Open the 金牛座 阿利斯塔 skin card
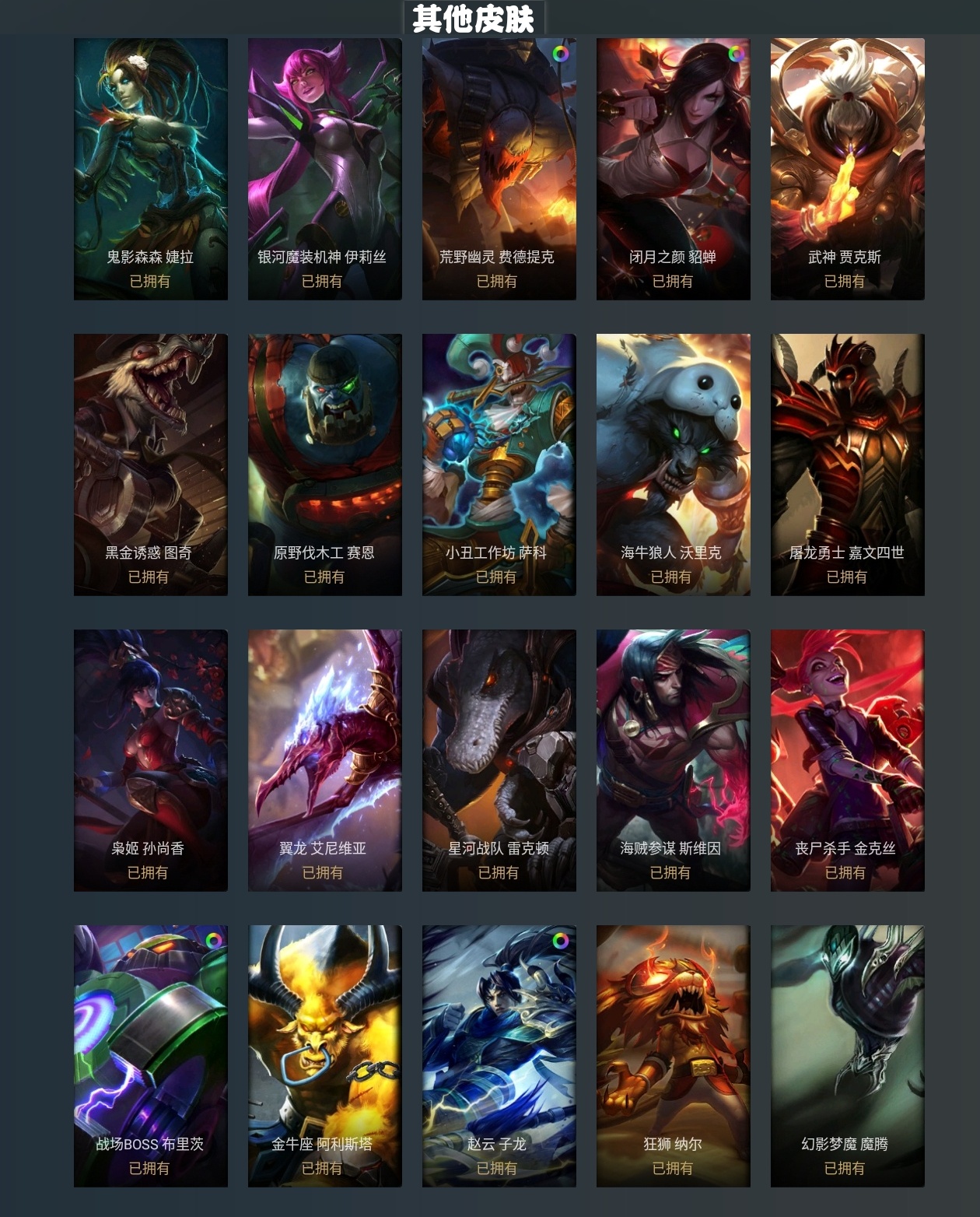 (325, 1056)
